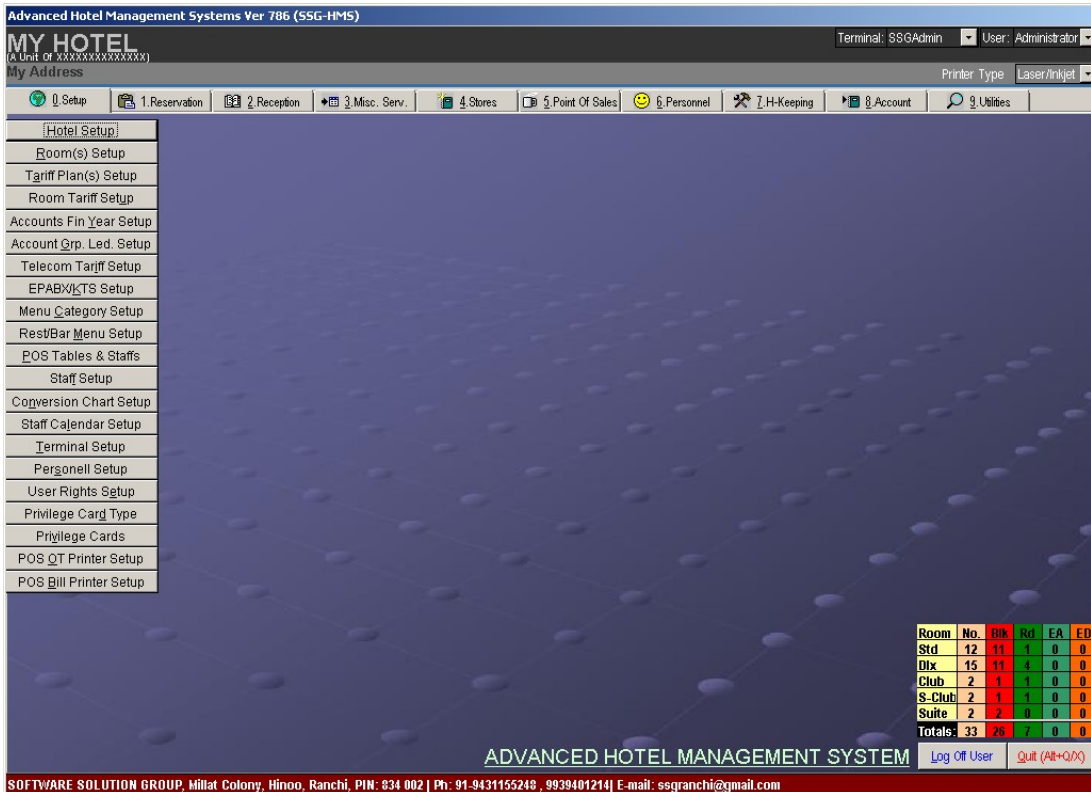Expand the Terminal SSGAdmin dropdown

967,38
